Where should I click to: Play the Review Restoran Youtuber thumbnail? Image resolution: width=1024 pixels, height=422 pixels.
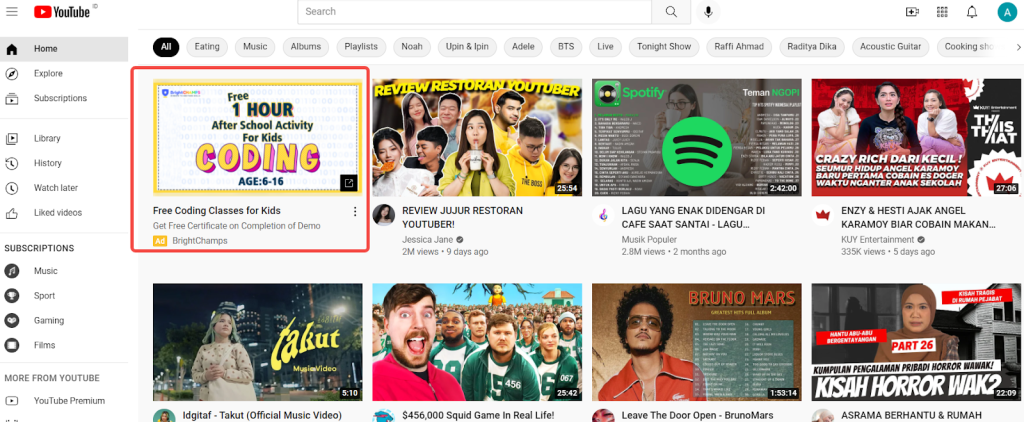477,137
